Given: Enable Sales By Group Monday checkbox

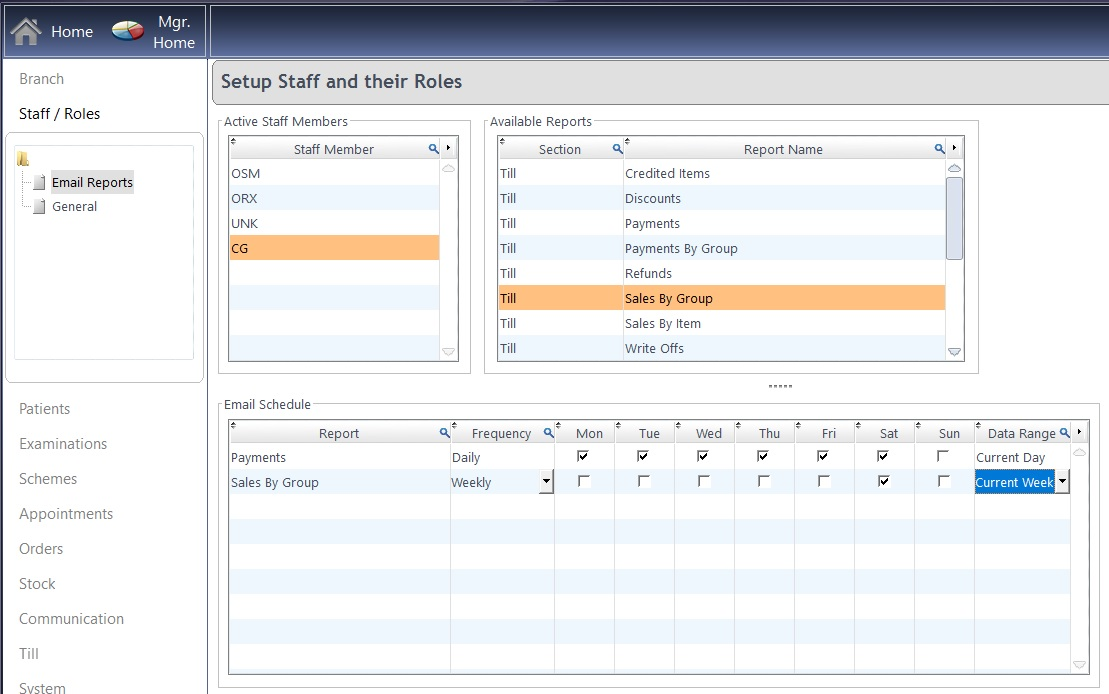Looking at the screenshot, I should (x=583, y=481).
